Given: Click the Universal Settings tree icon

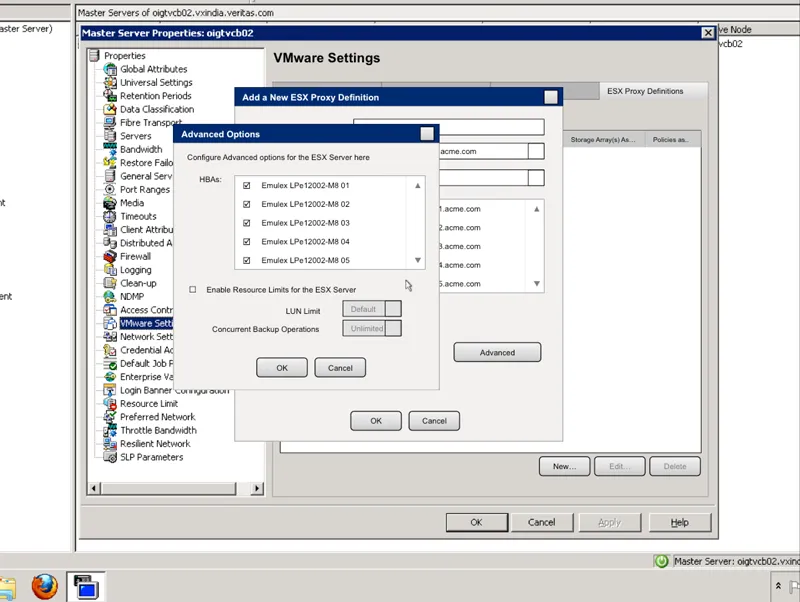Looking at the screenshot, I should coord(110,82).
